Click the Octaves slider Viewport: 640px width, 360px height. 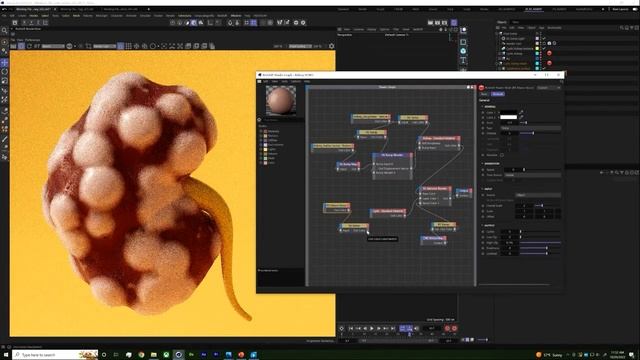pos(540,133)
